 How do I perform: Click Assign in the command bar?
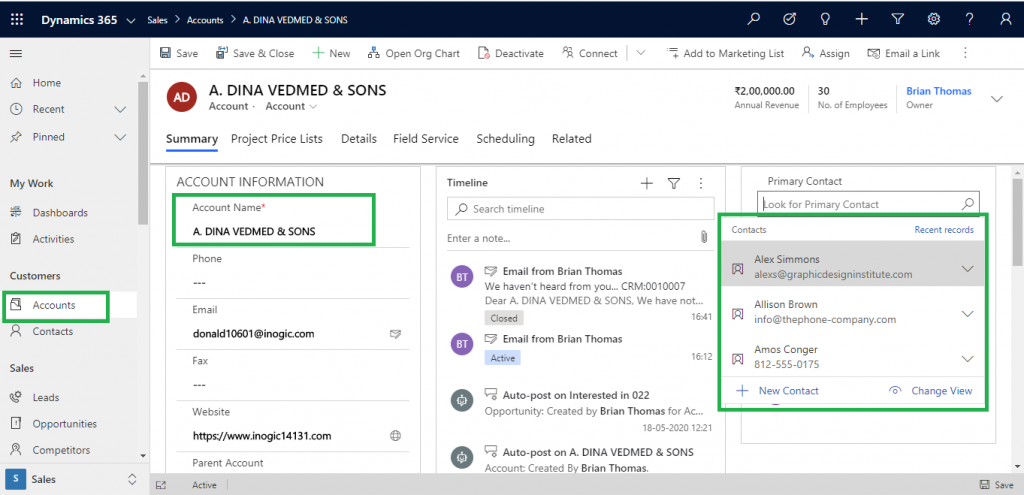[x=825, y=54]
